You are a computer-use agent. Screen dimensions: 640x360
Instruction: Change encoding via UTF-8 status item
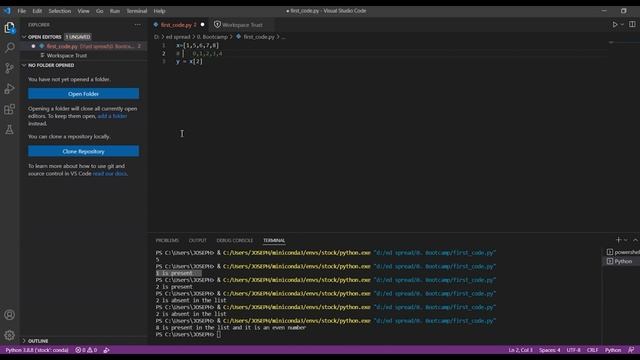click(x=573, y=350)
